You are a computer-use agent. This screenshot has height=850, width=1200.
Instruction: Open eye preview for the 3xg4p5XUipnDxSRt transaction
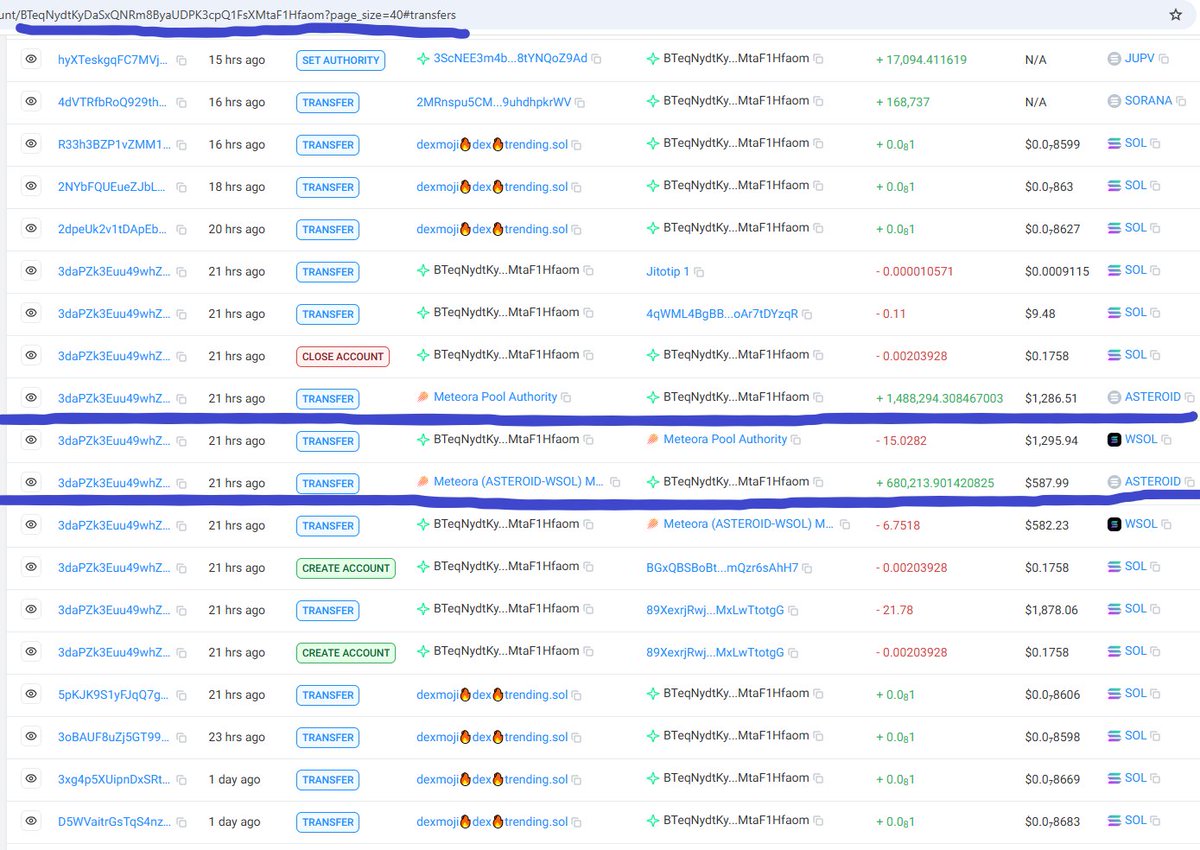click(31, 779)
